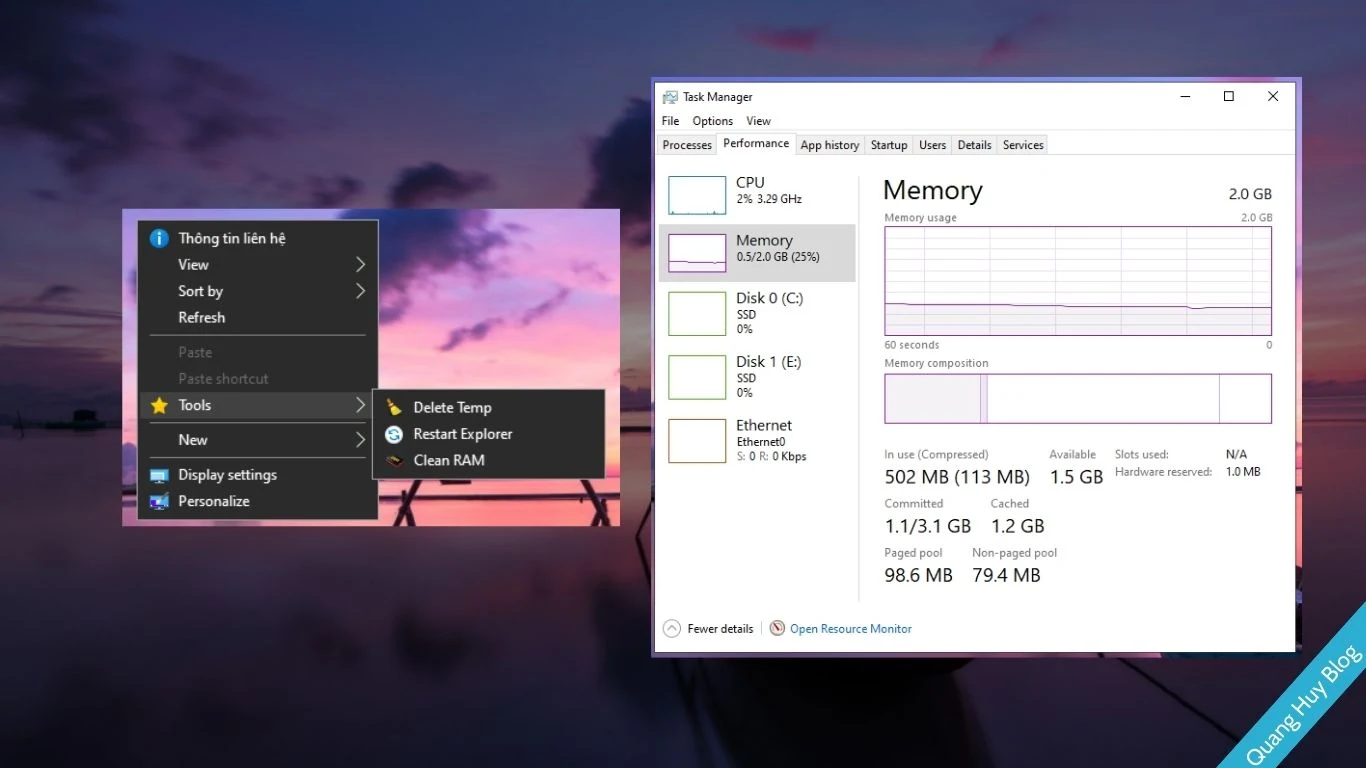Select the CPU mini graph thumbnail
The height and width of the screenshot is (768, 1366).
click(x=697, y=196)
